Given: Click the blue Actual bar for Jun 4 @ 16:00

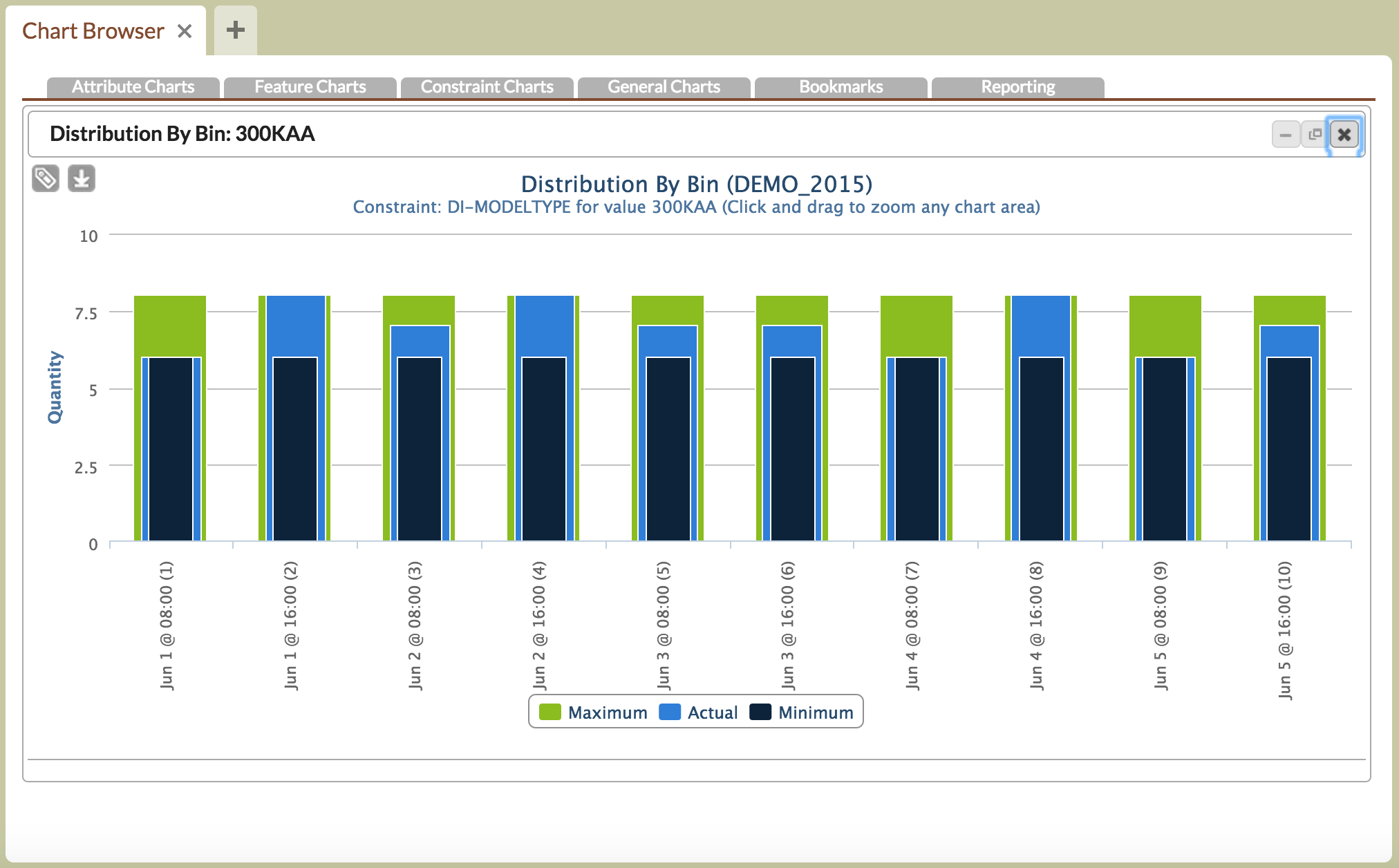Looking at the screenshot, I should (x=1041, y=325).
